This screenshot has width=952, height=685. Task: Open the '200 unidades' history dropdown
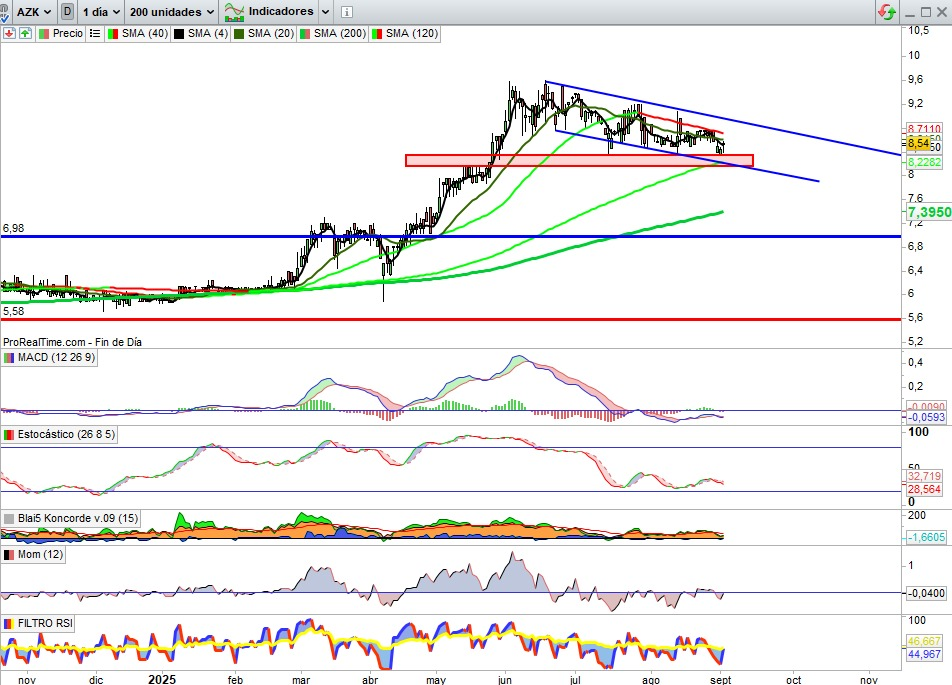click(x=172, y=12)
